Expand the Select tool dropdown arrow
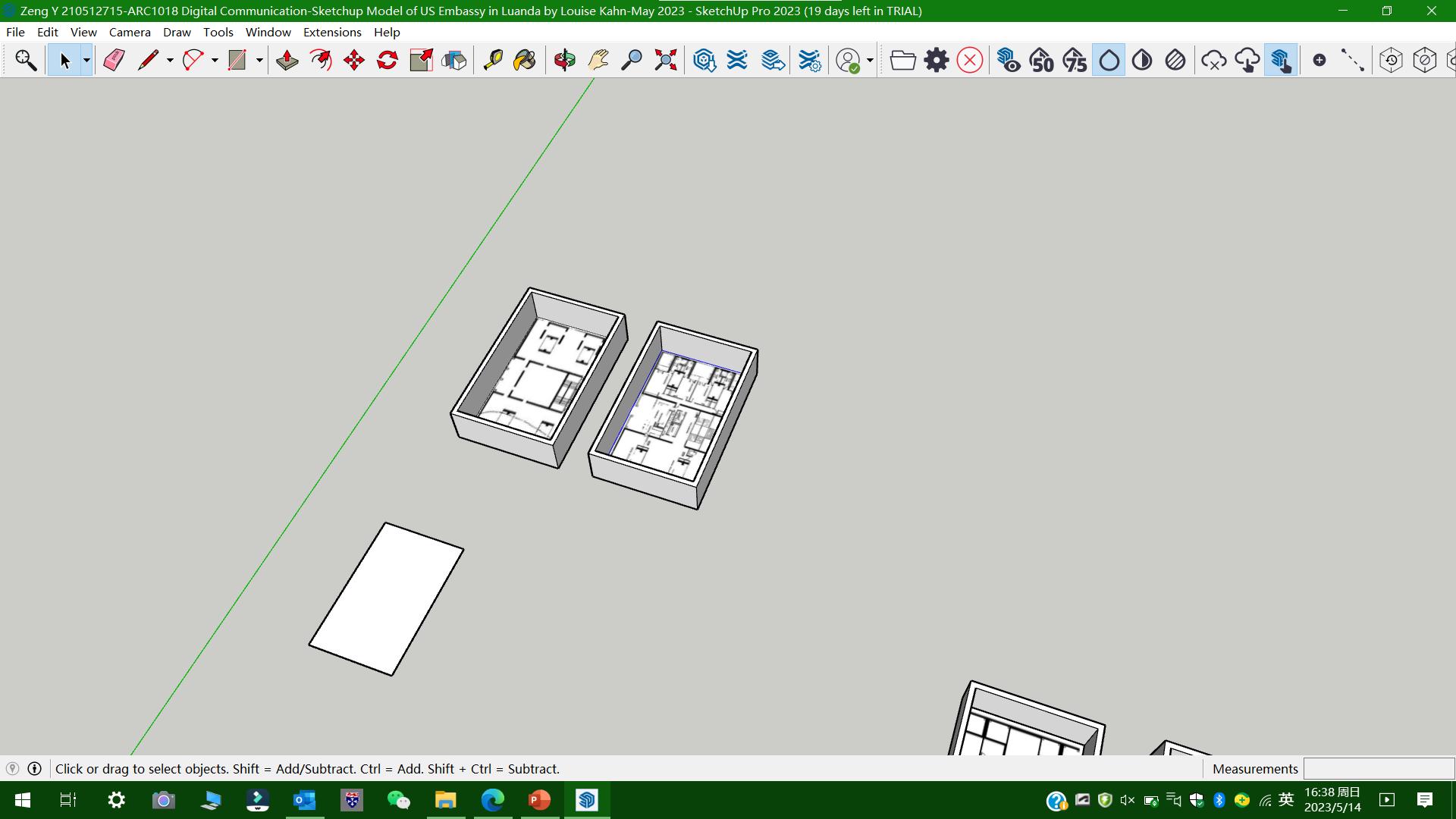Image resolution: width=1456 pixels, height=819 pixels. [x=86, y=60]
